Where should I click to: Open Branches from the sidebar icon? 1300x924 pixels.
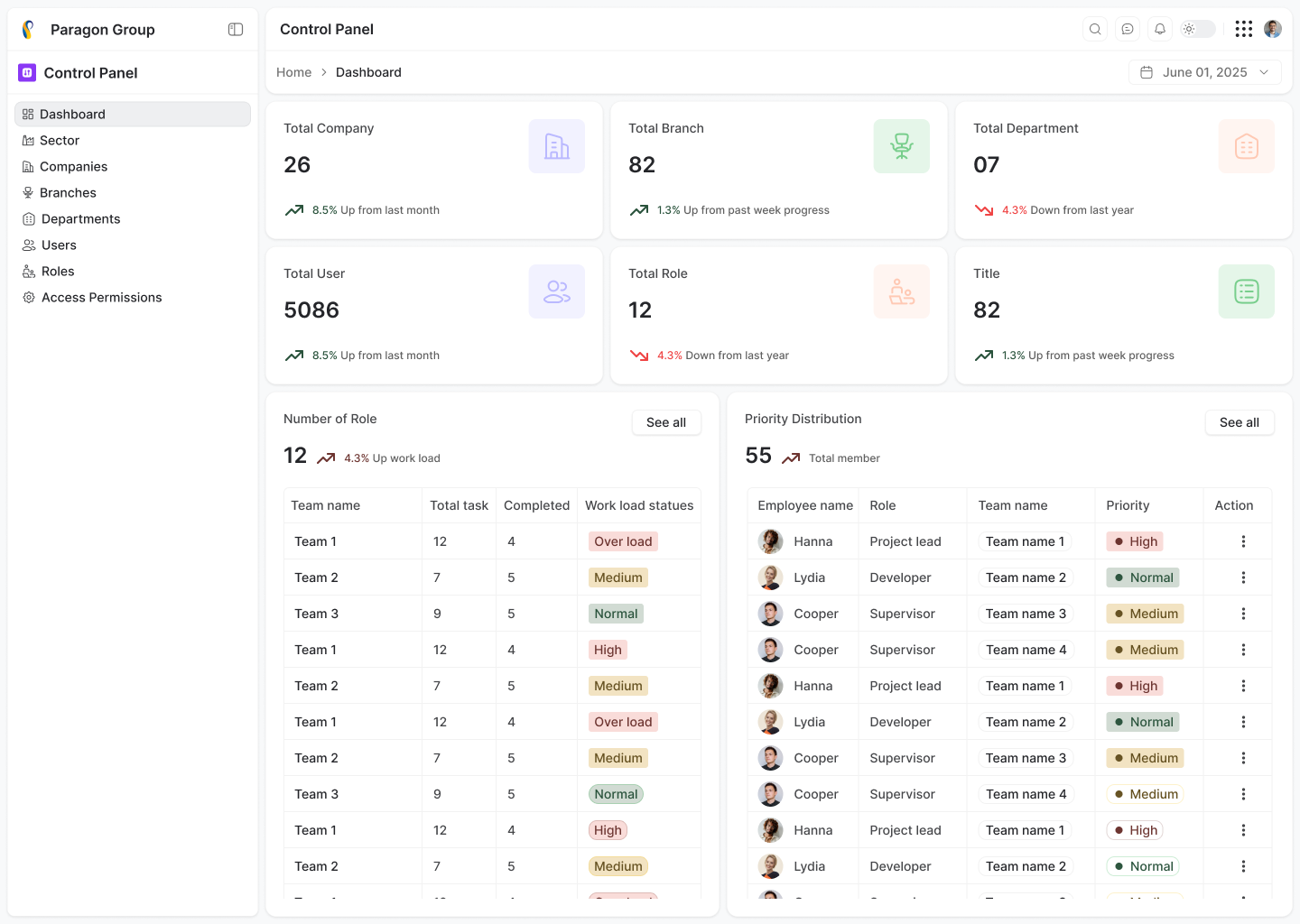[28, 192]
